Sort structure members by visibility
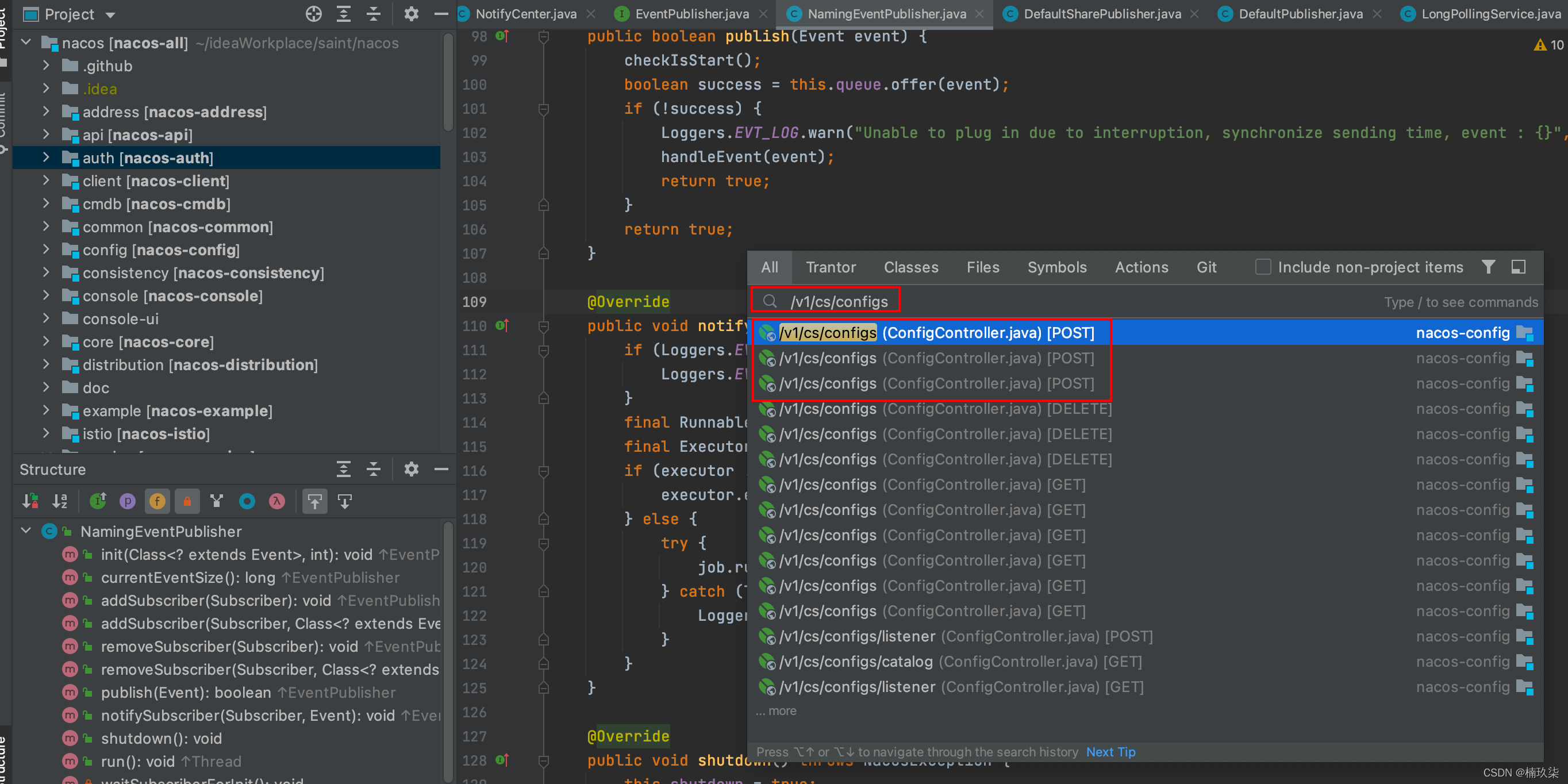 tap(30, 501)
